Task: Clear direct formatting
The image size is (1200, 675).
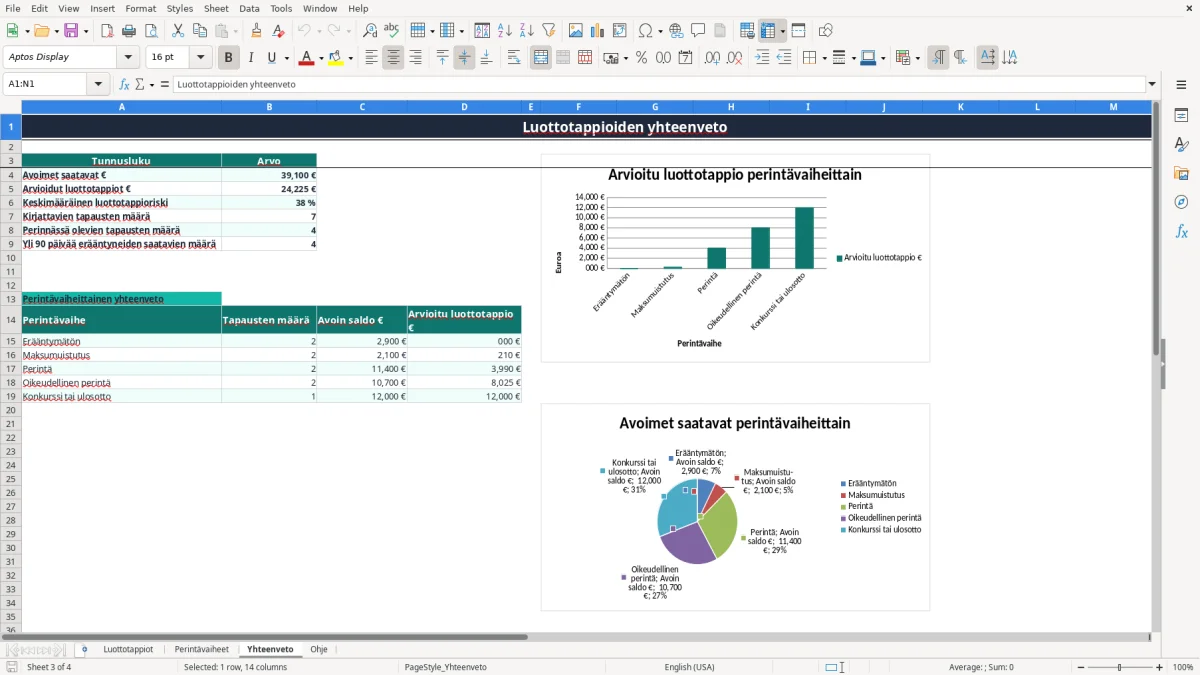Action: pos(279,31)
